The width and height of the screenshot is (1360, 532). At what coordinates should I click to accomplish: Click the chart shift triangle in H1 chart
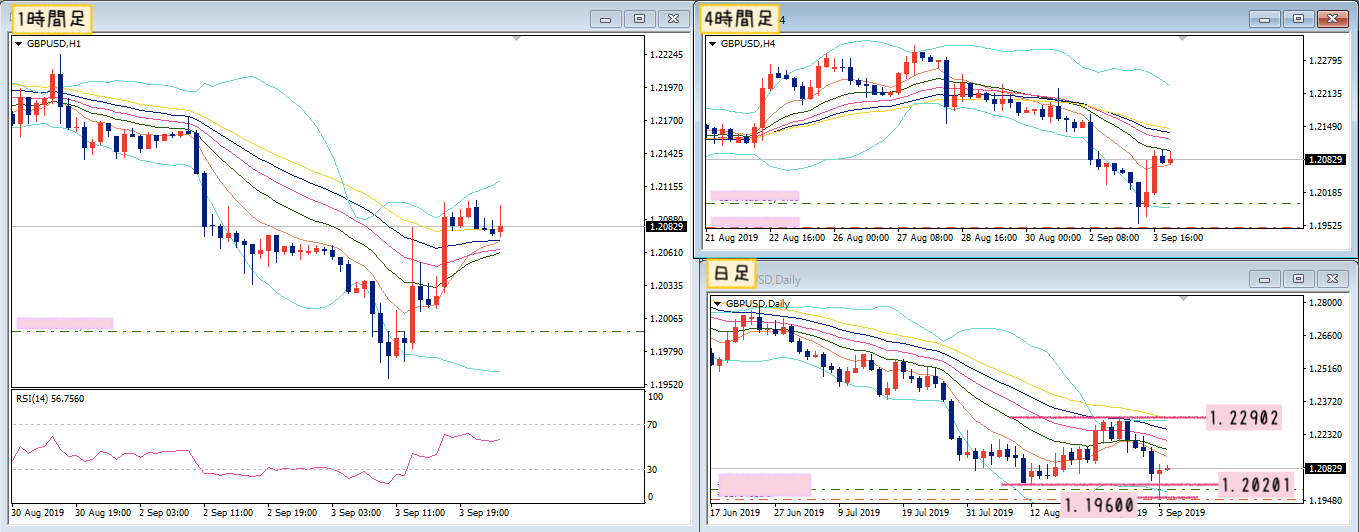516,38
